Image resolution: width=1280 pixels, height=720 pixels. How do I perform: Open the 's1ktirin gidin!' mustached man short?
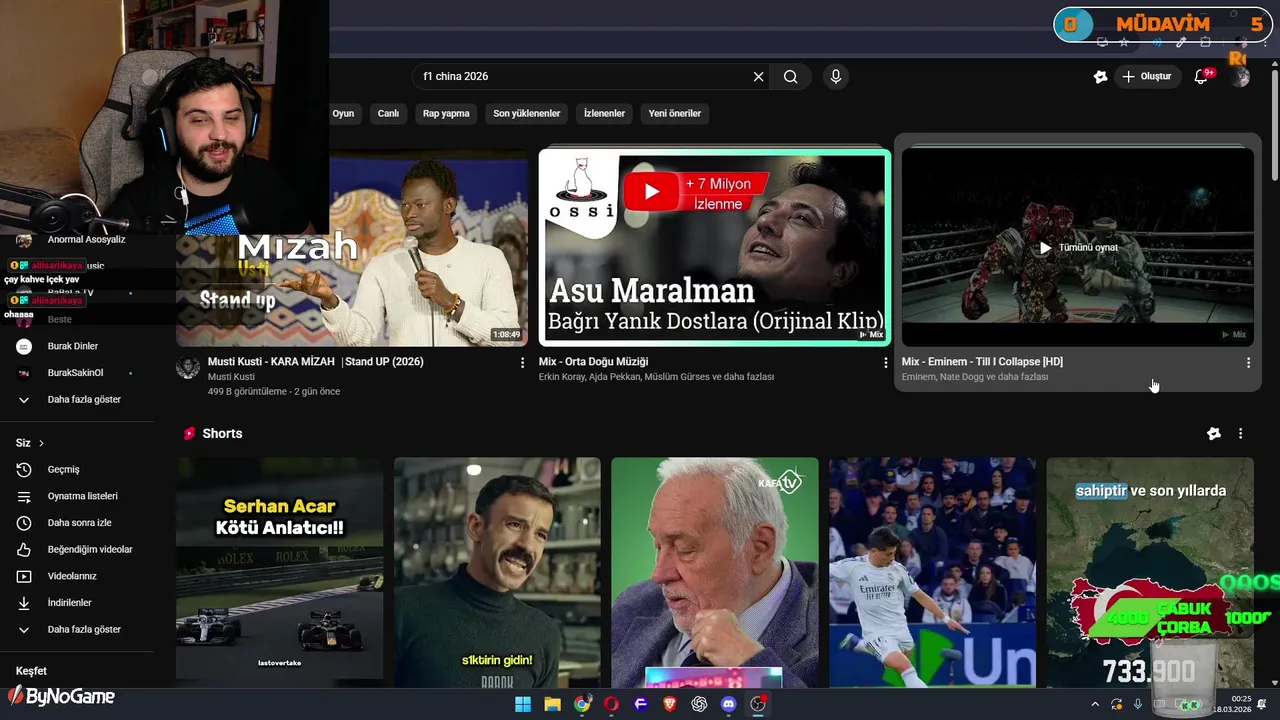point(497,572)
